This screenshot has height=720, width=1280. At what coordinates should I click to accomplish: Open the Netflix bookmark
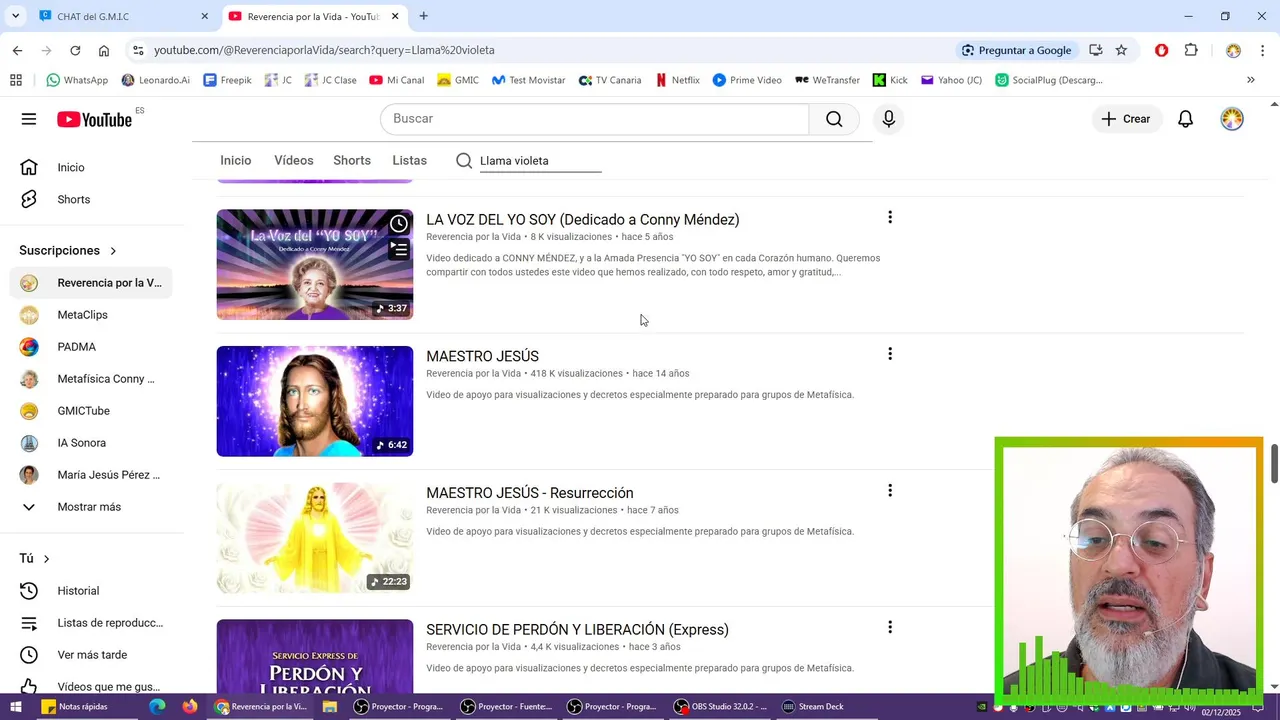click(x=677, y=80)
